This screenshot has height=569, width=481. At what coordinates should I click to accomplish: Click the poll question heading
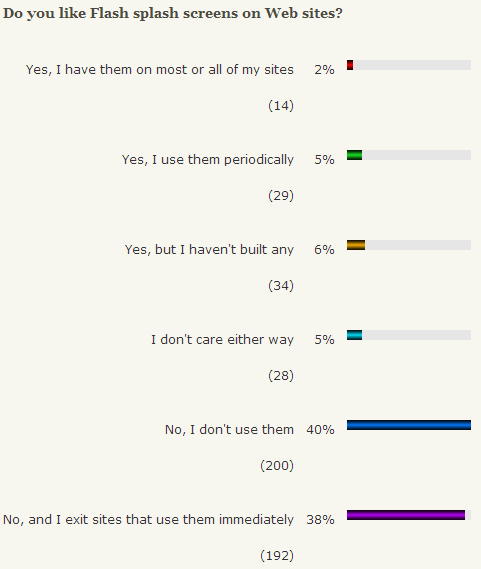click(173, 14)
